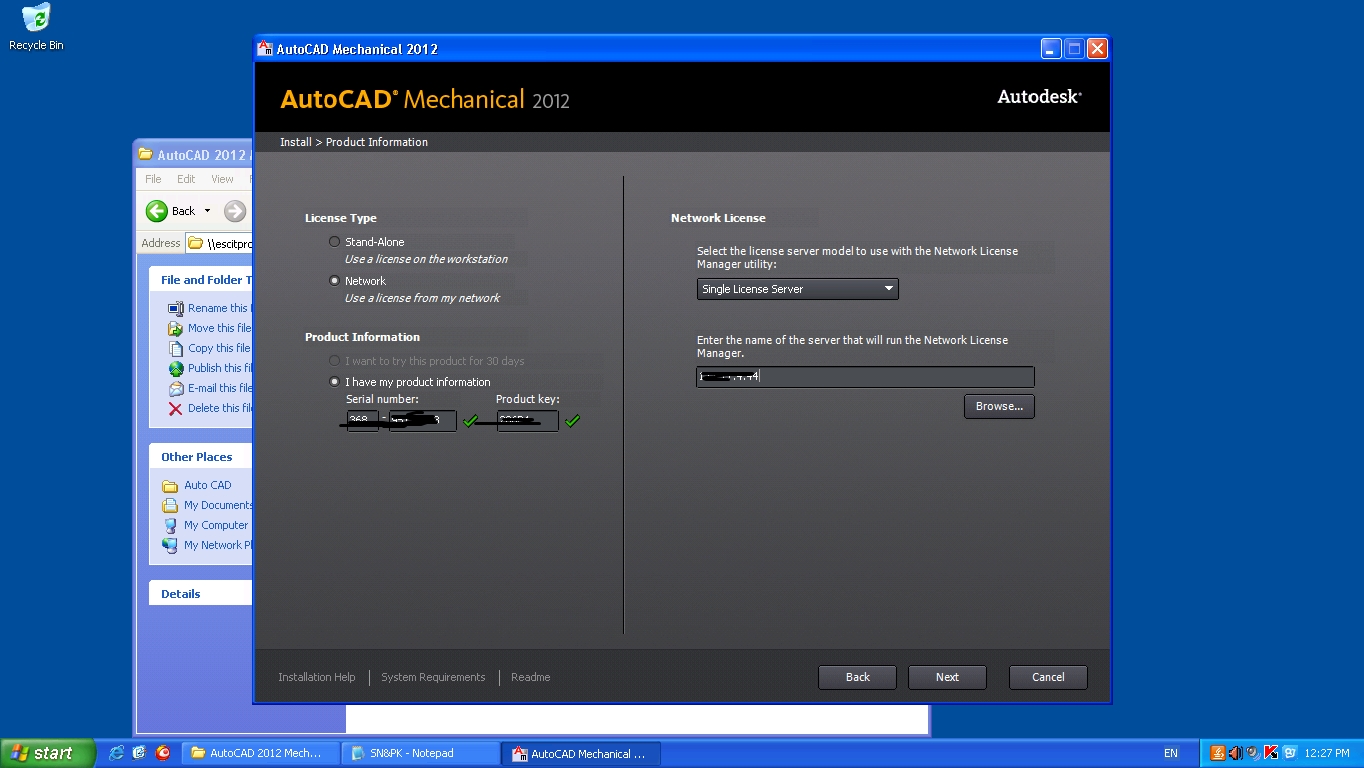Click the license server name input field

(865, 377)
